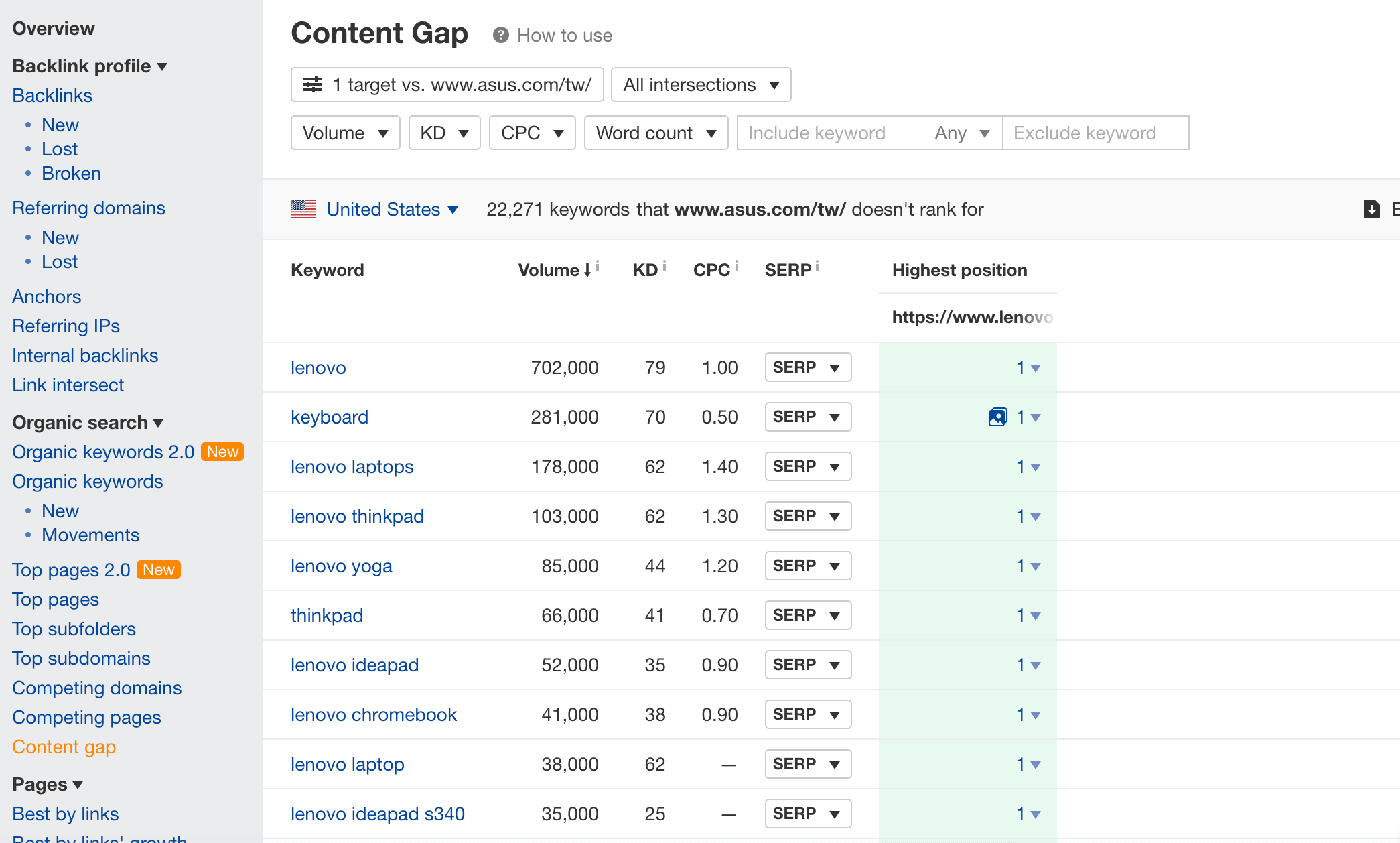Click the Volume column info icon
The width and height of the screenshot is (1400, 843).
coord(598,266)
